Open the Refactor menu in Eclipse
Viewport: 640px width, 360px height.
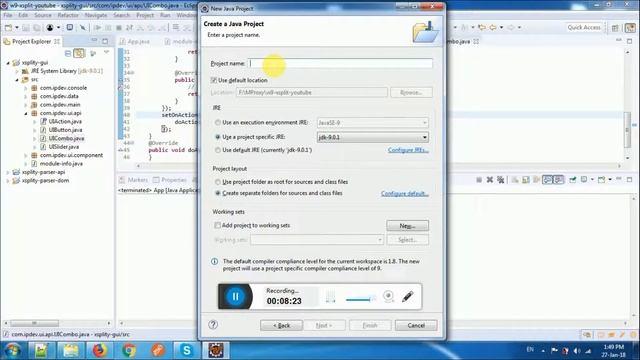coord(68,15)
